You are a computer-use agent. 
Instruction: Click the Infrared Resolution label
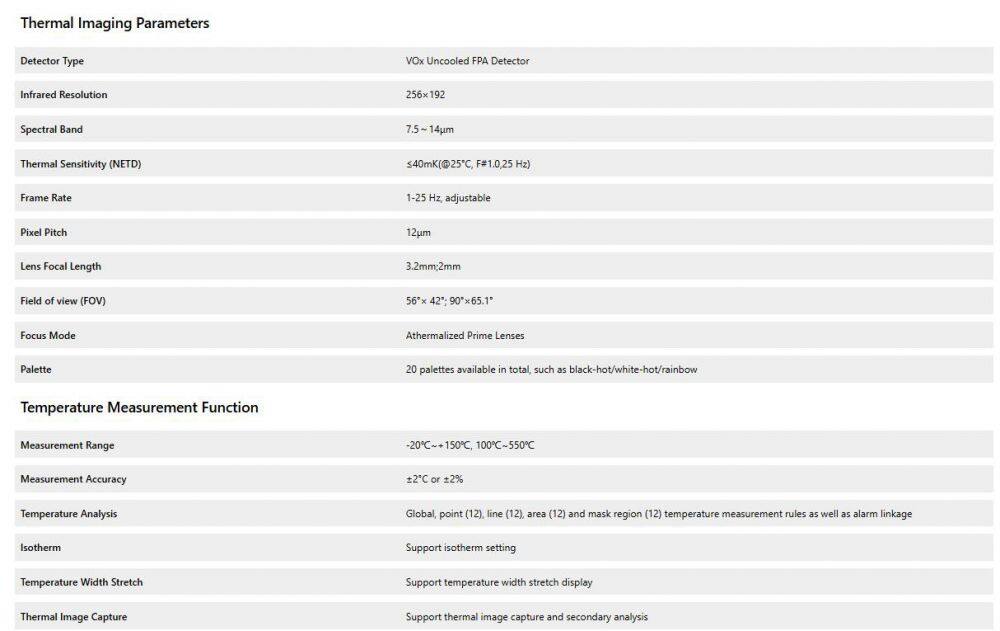[x=64, y=95]
